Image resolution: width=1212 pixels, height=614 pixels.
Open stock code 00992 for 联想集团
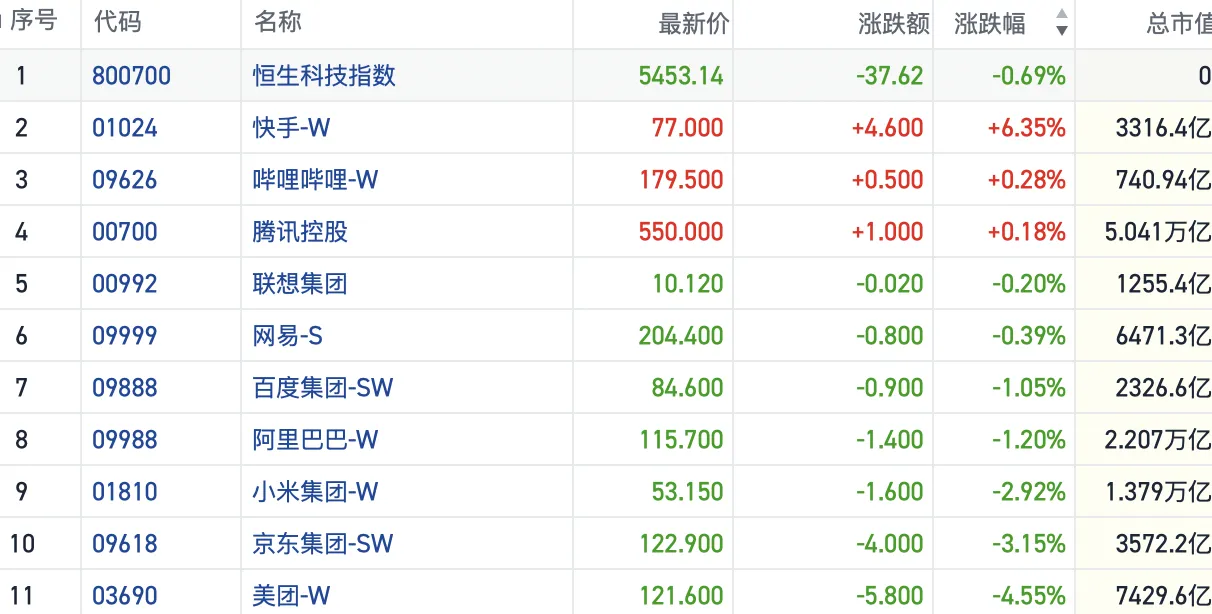click(x=125, y=284)
